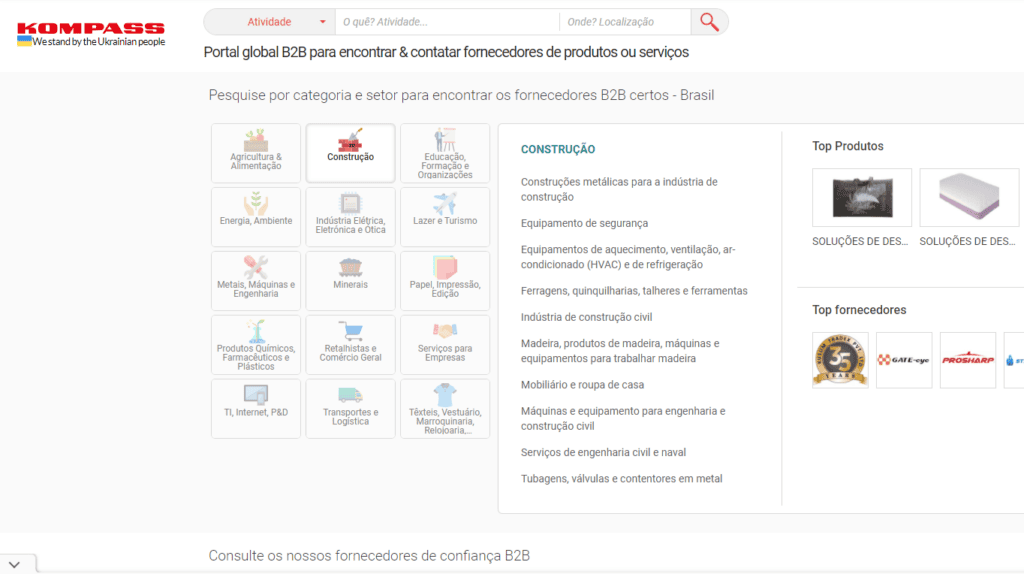
Task: Click the CONSTRUÇÃO heading link
Action: [558, 150]
